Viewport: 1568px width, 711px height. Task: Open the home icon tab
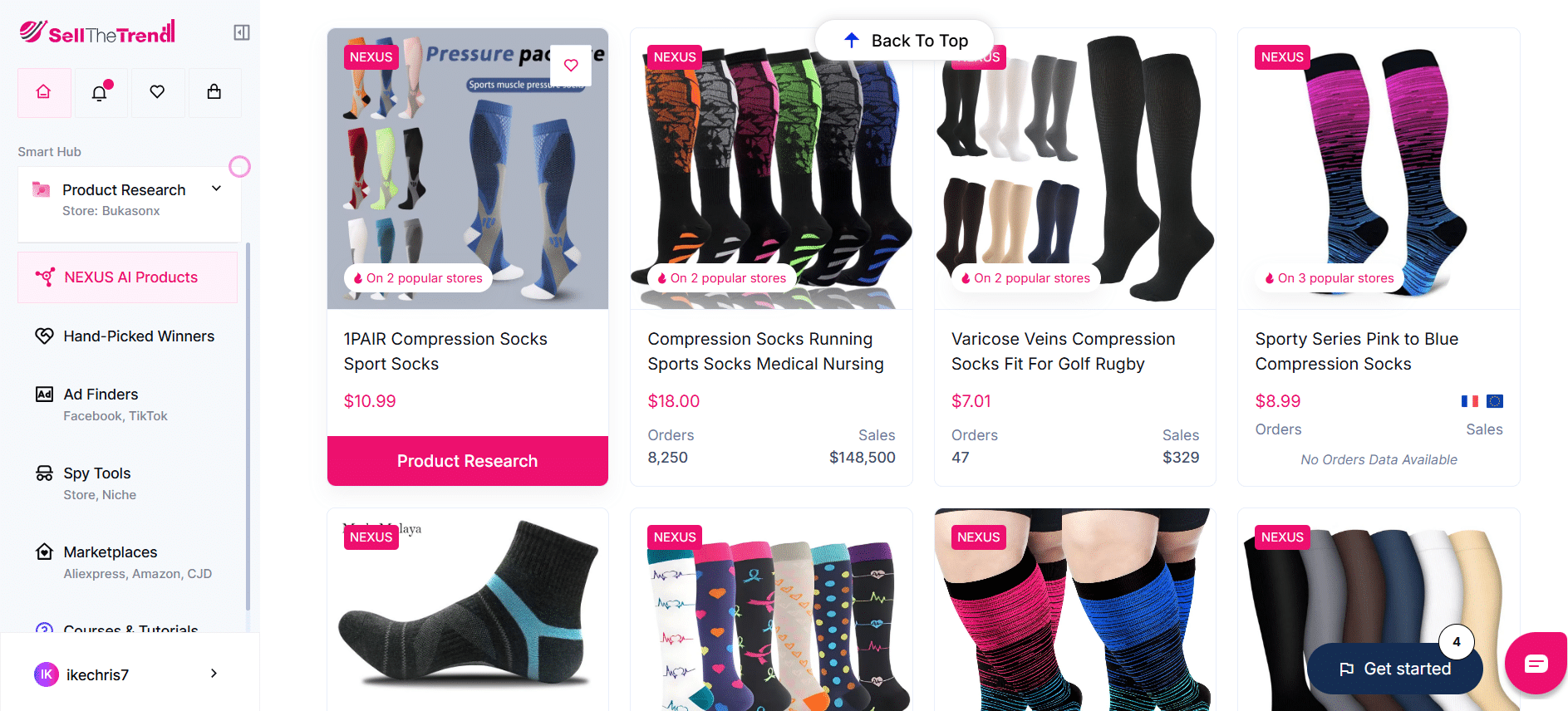(x=44, y=92)
